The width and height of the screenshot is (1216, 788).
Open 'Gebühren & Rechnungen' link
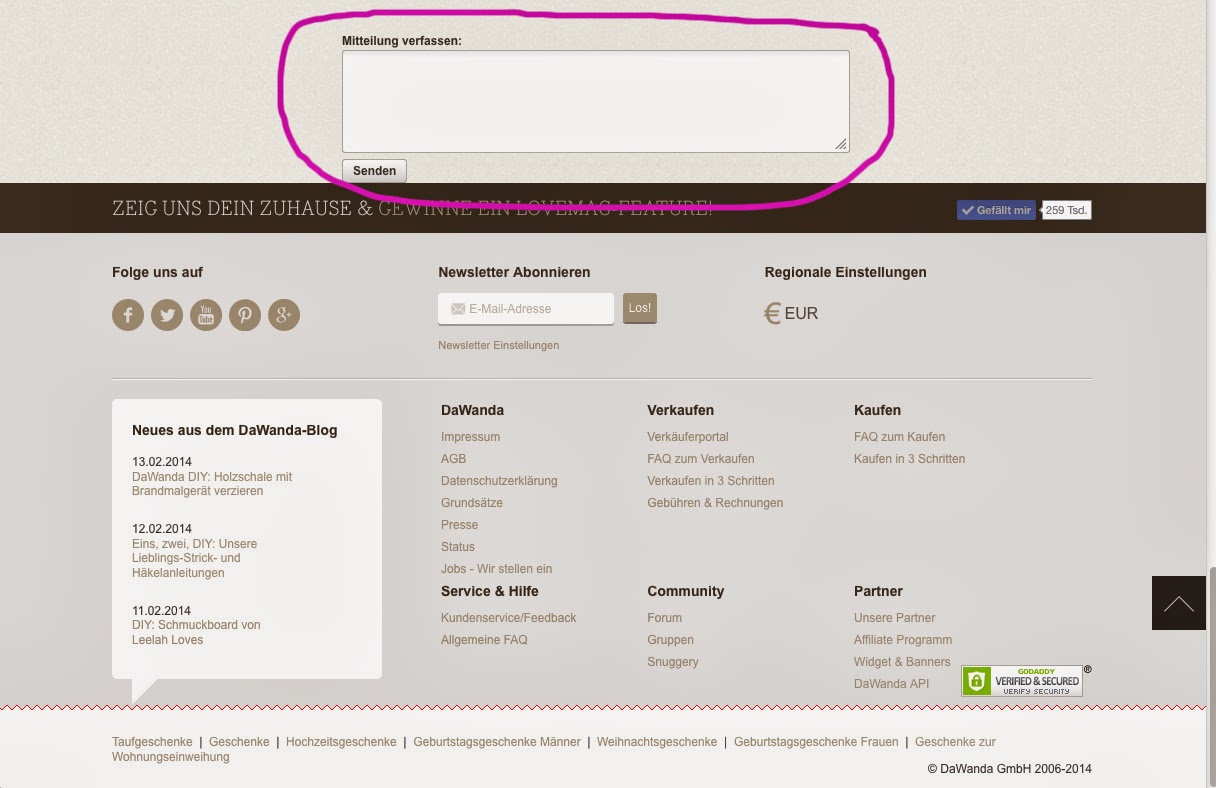coord(715,503)
